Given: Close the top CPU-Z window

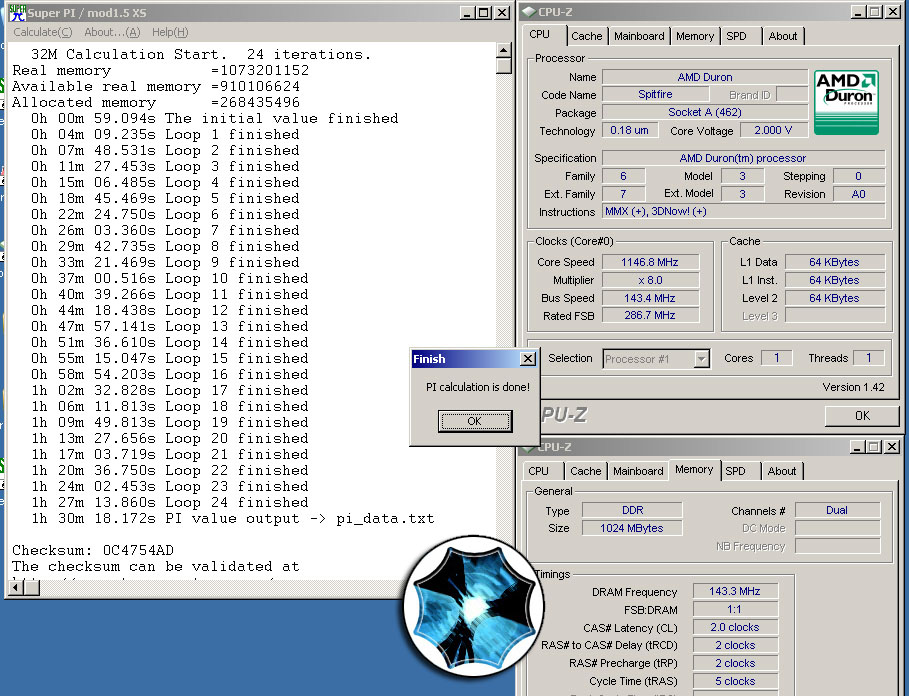Looking at the screenshot, I should tap(893, 12).
